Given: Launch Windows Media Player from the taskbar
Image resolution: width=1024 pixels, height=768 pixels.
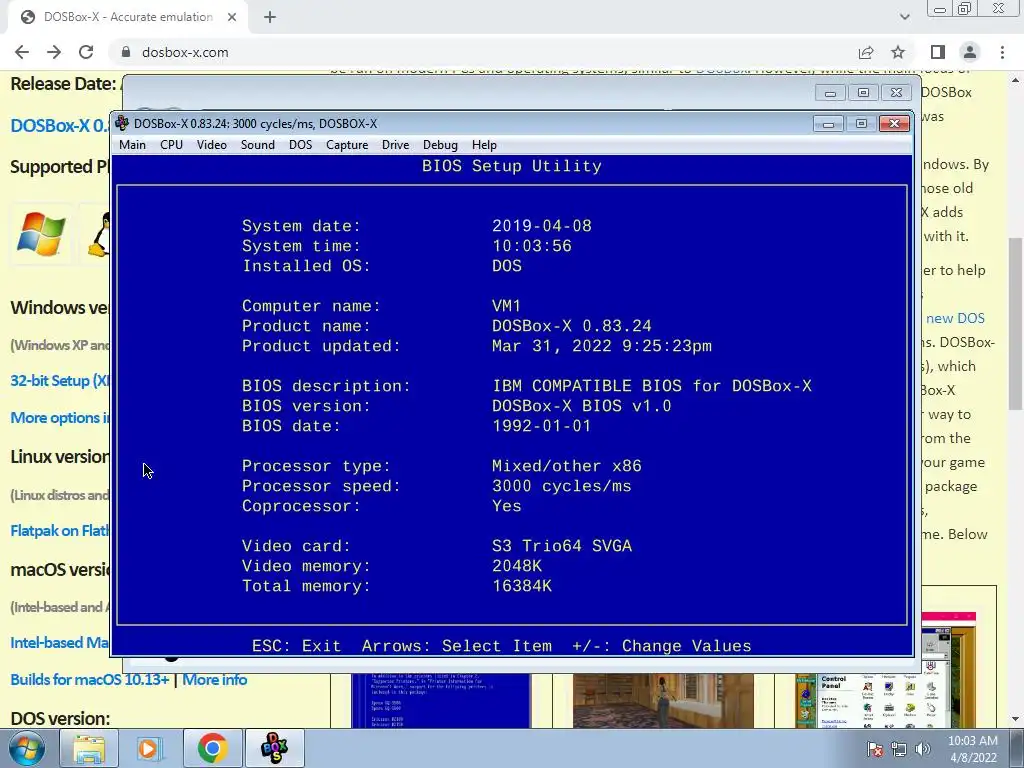Looking at the screenshot, I should pyautogui.click(x=150, y=748).
